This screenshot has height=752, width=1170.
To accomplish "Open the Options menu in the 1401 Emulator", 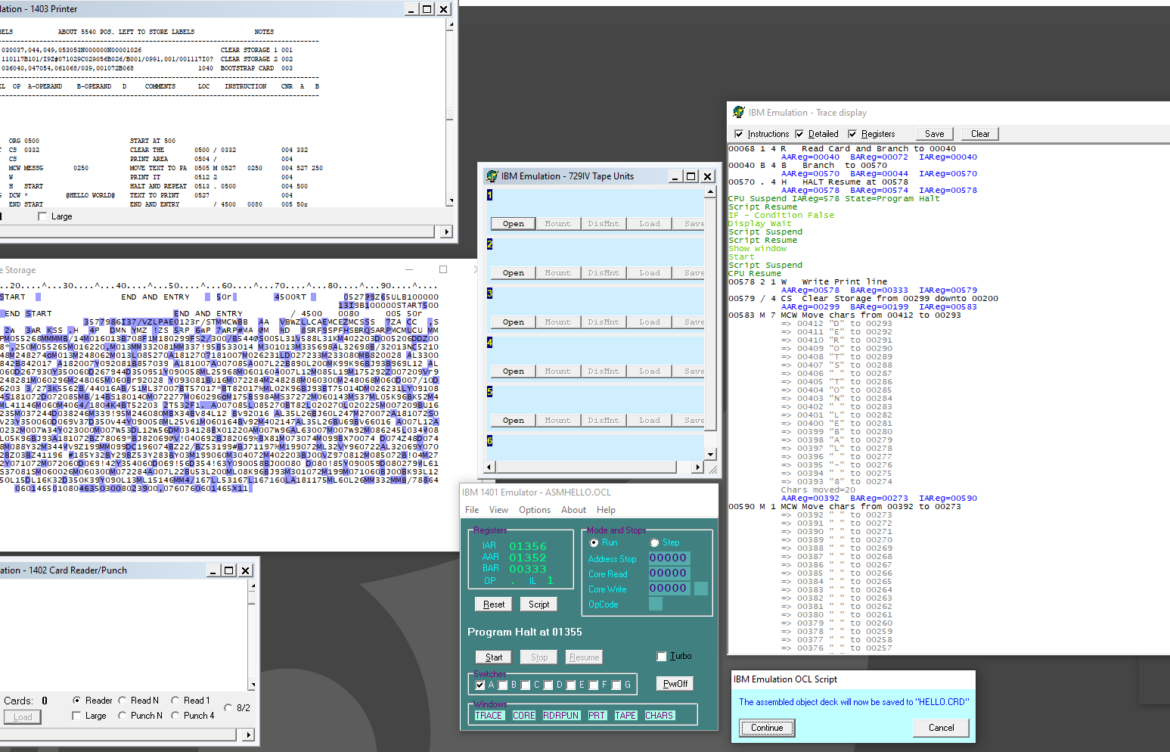I will point(534,510).
